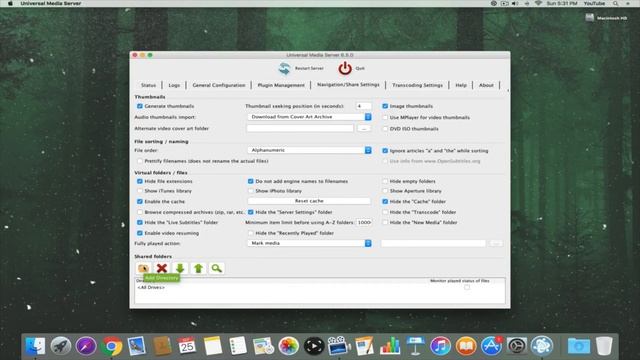Open Plugin Management tab
Image resolution: width=640 pixels, height=360 pixels.
281,85
